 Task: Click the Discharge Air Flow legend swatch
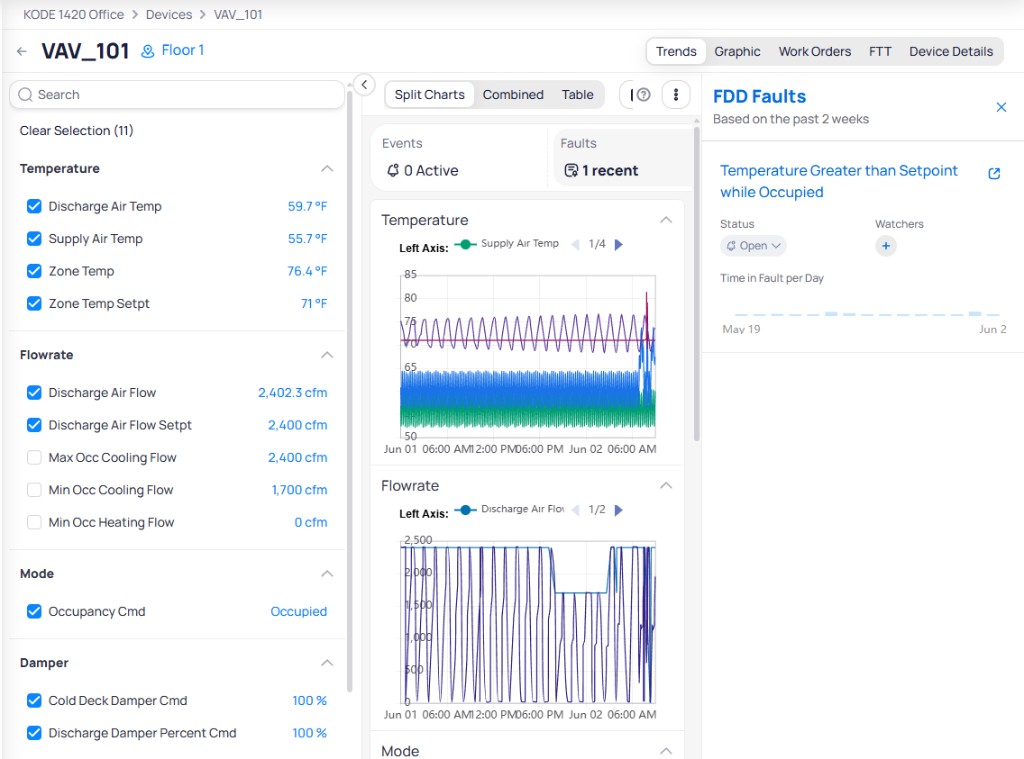coord(465,510)
